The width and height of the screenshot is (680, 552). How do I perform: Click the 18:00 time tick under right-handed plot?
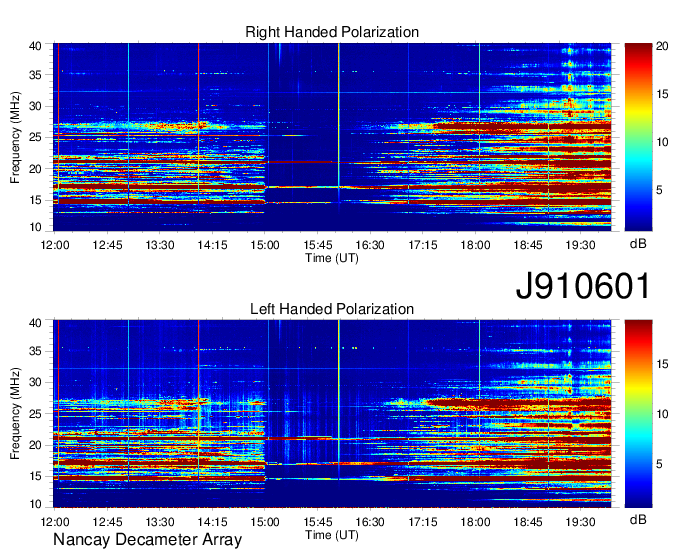(x=475, y=245)
